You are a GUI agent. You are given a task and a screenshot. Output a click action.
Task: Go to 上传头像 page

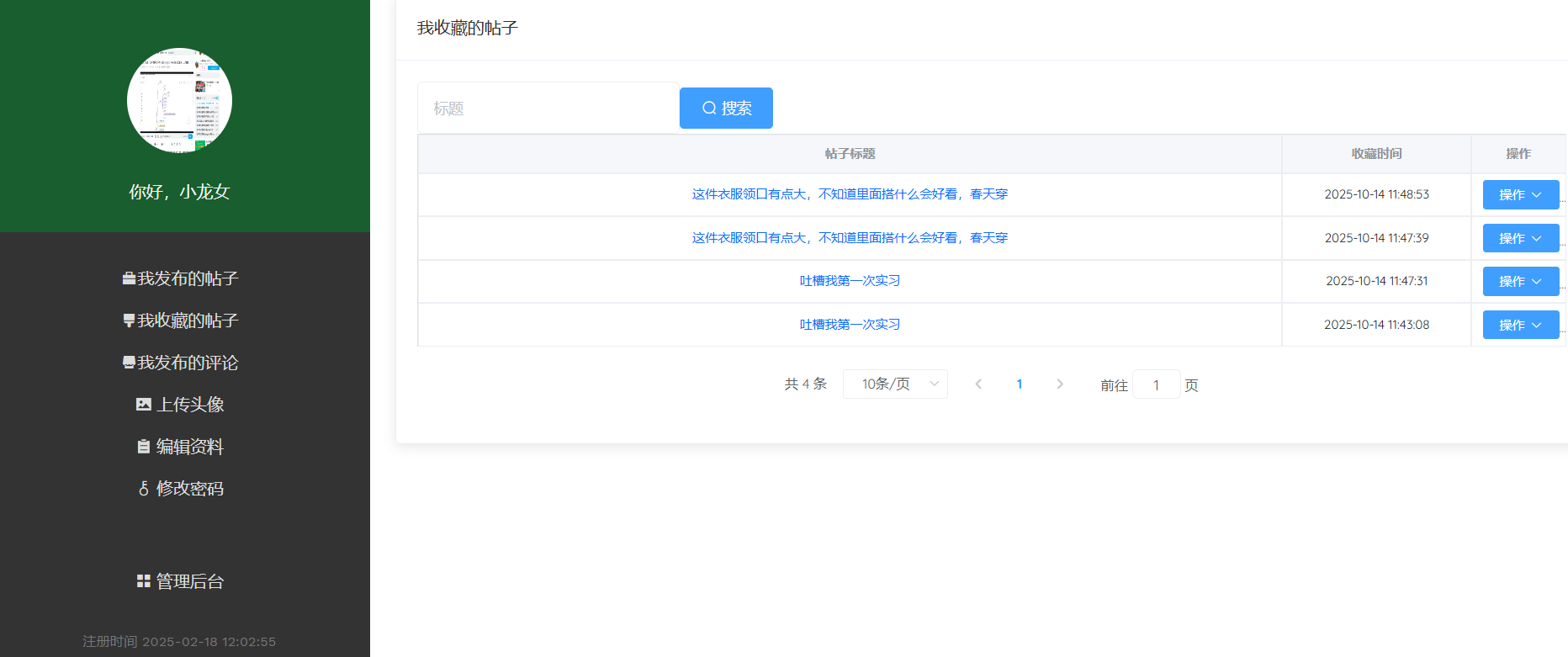coord(180,405)
